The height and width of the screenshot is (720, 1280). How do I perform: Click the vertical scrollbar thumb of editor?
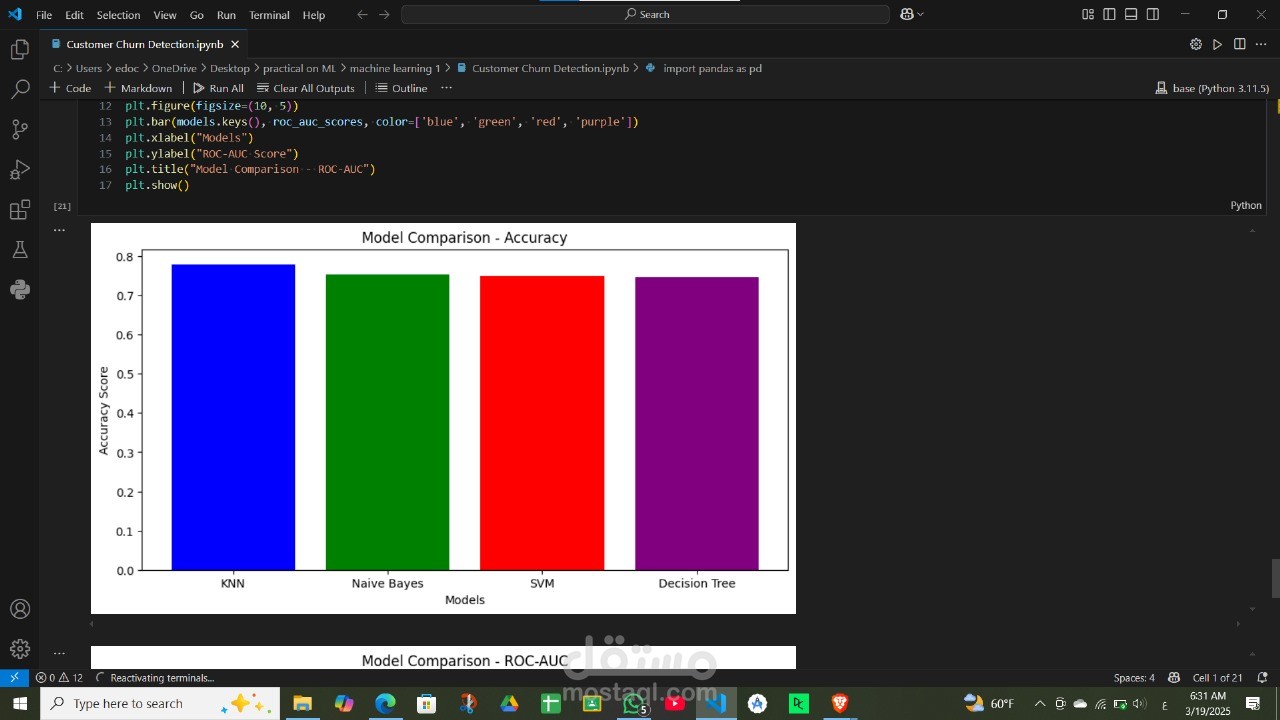pos(1275,578)
